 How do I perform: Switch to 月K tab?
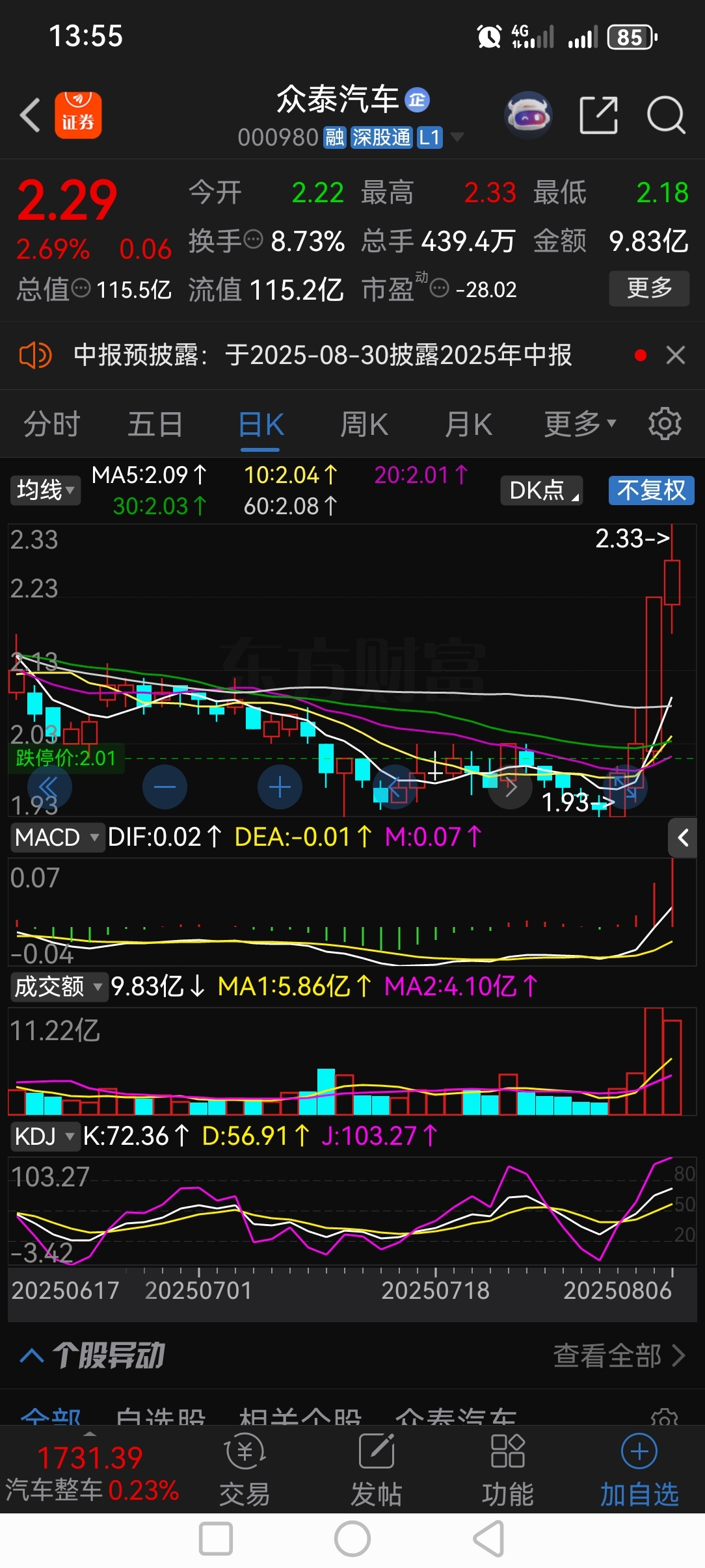(x=468, y=425)
